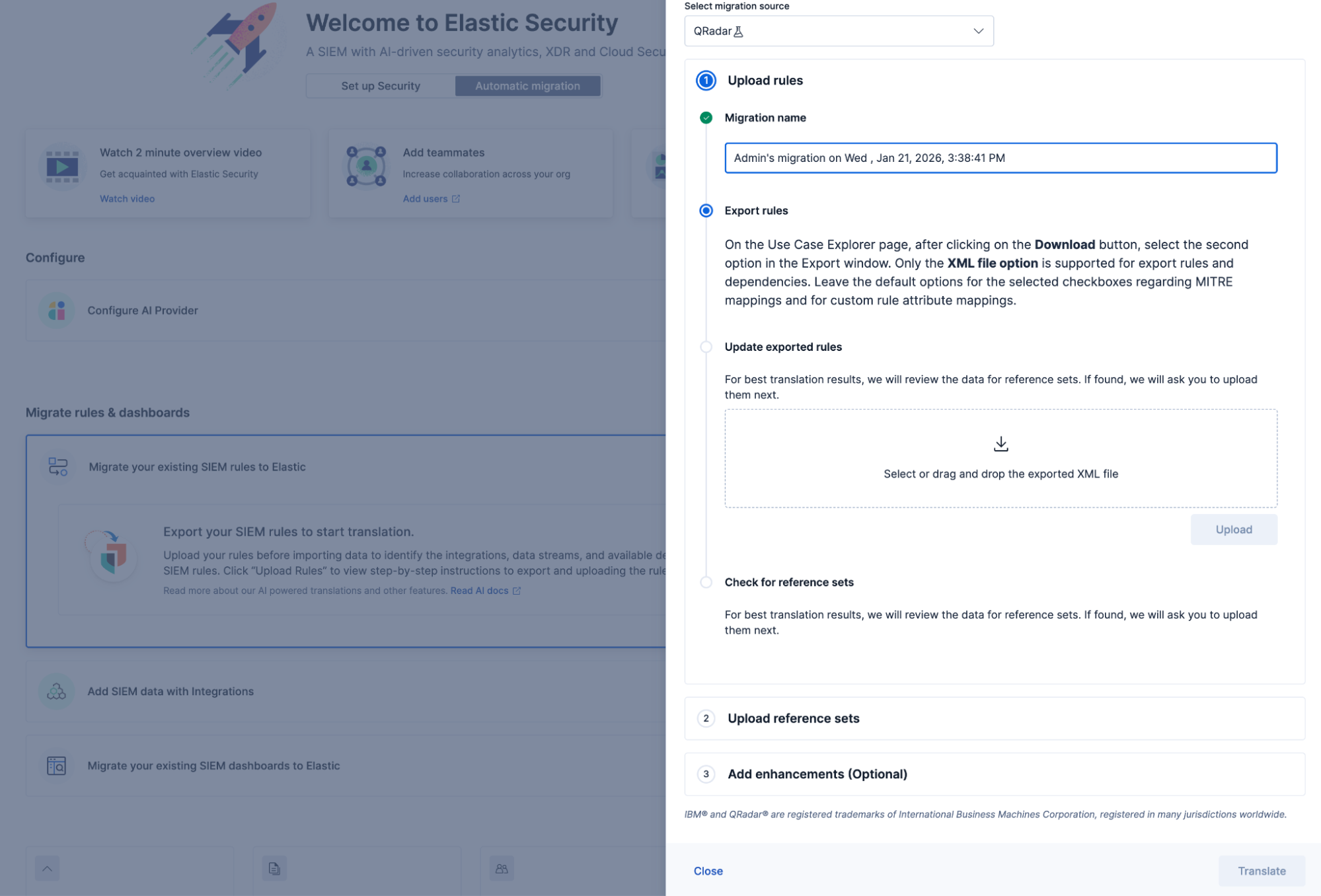Click the download arrow icon in dropzone
The height and width of the screenshot is (896, 1321).
pyautogui.click(x=1000, y=444)
